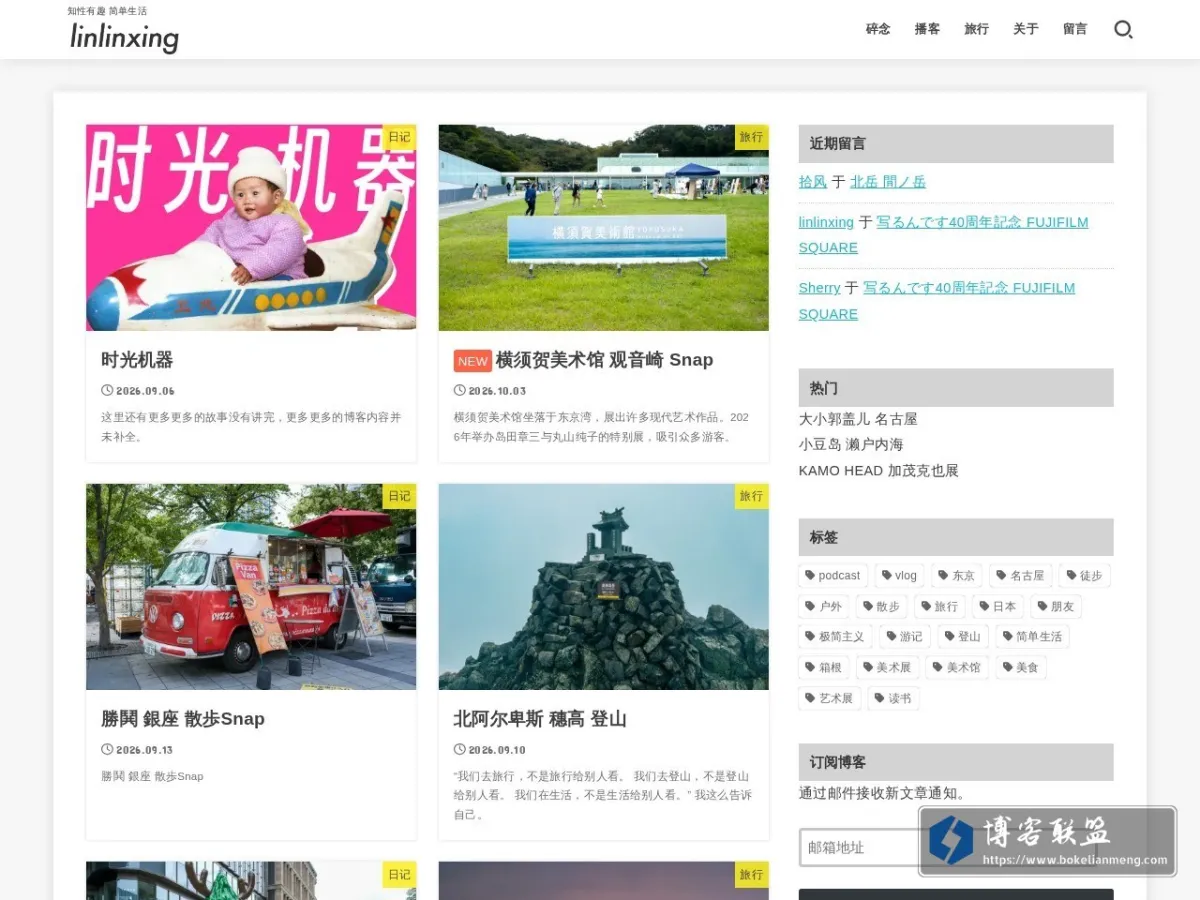Select the 散步 tag
Screen dimensions: 1200x900
coord(882,607)
